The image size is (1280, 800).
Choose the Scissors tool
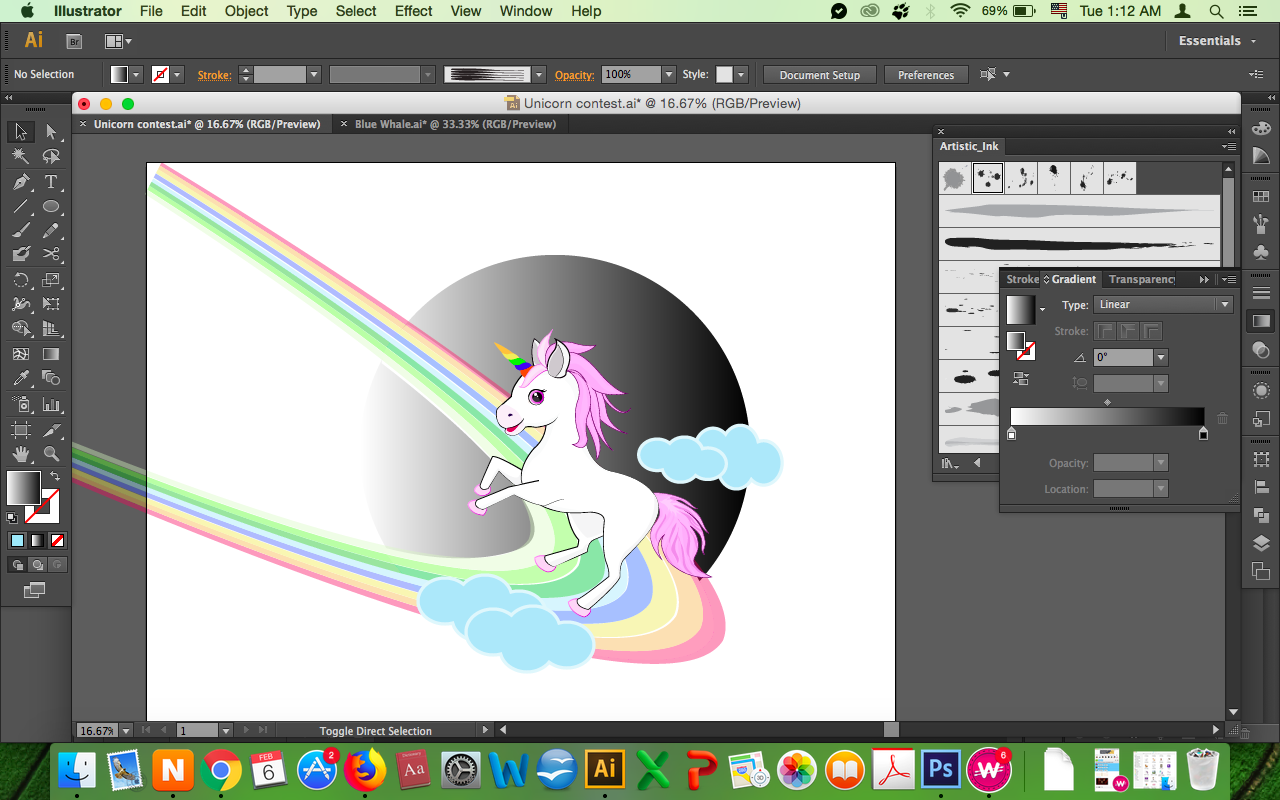pos(51,255)
